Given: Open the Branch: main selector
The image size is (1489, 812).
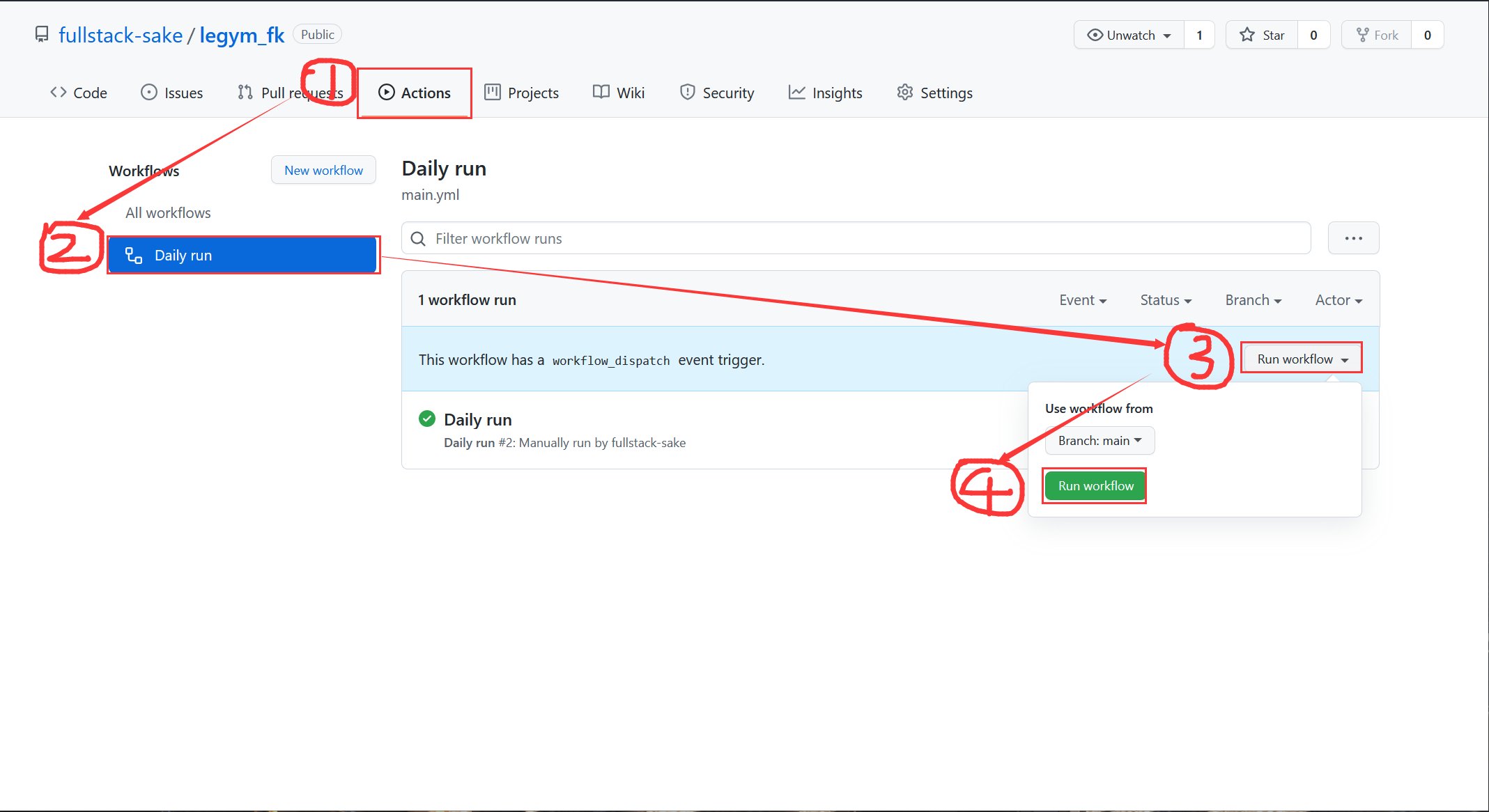Looking at the screenshot, I should [x=1100, y=441].
